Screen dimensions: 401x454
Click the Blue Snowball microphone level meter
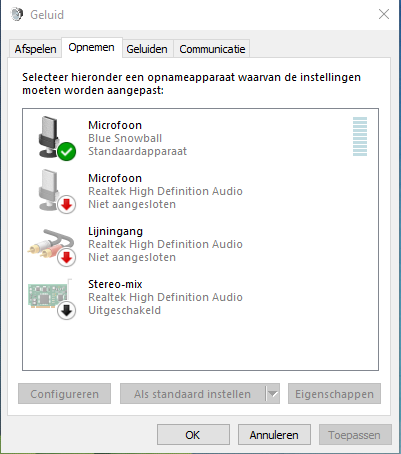click(360, 136)
